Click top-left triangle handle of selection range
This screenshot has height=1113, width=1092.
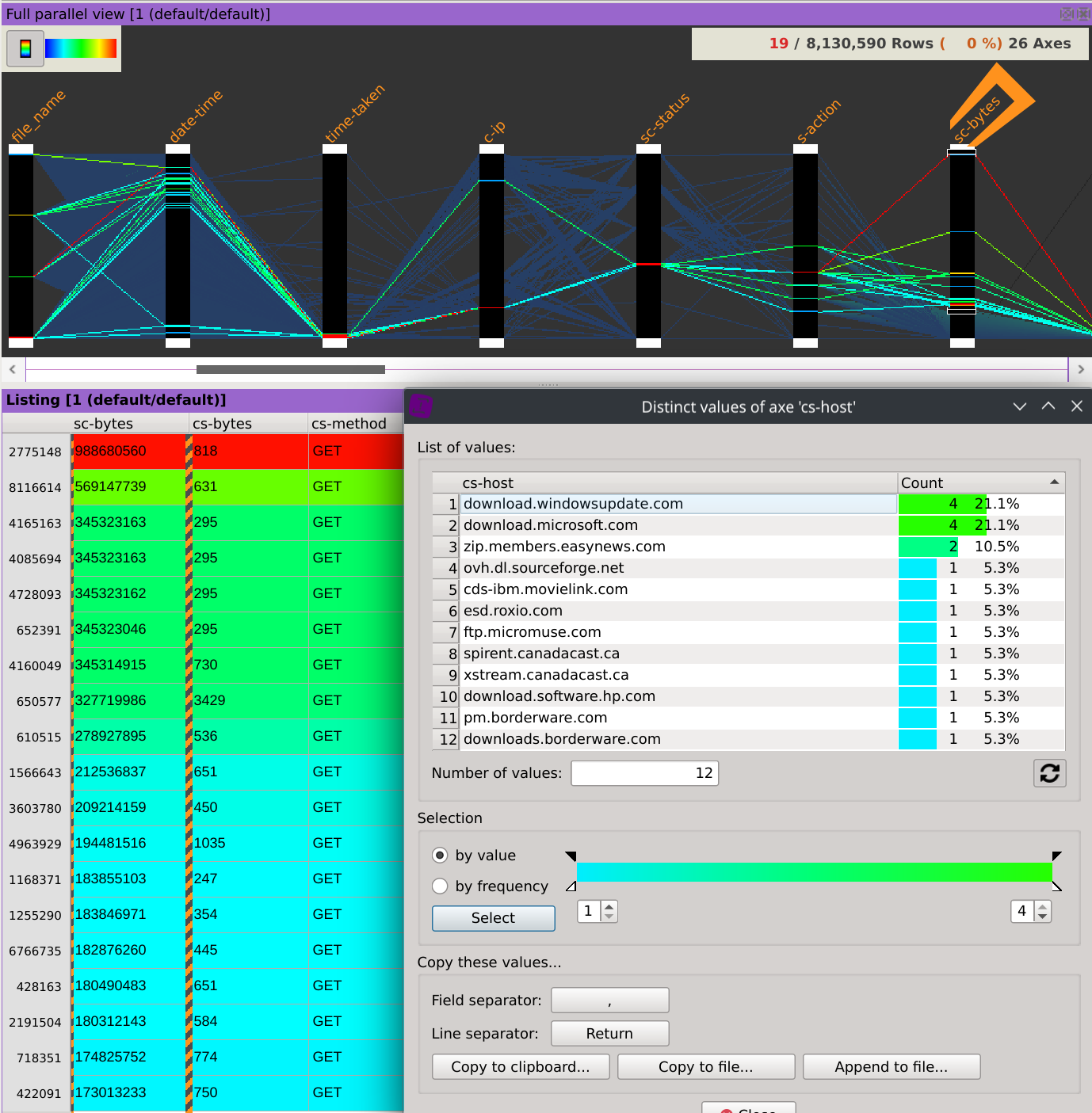click(x=571, y=856)
